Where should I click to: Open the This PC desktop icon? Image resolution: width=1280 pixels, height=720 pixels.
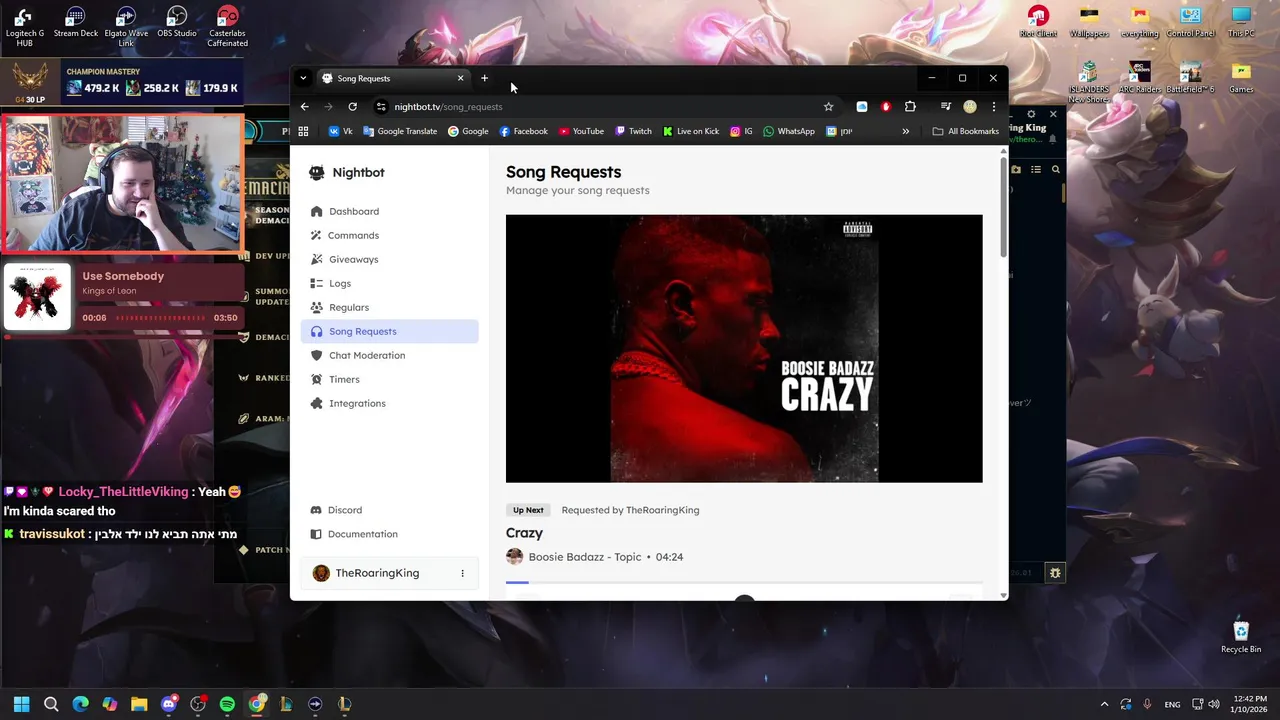(x=1241, y=23)
